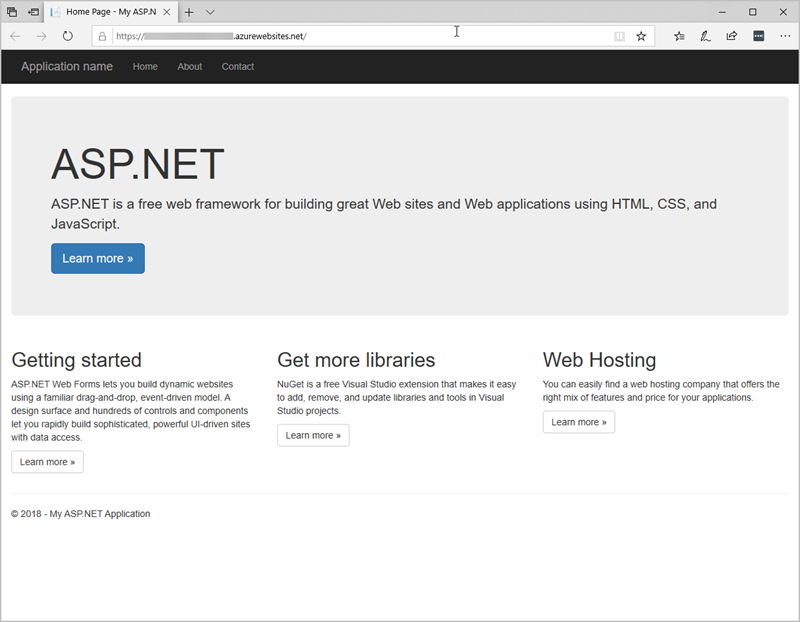The image size is (800, 622).
Task: Open the Favorites hub icon
Action: 679,36
